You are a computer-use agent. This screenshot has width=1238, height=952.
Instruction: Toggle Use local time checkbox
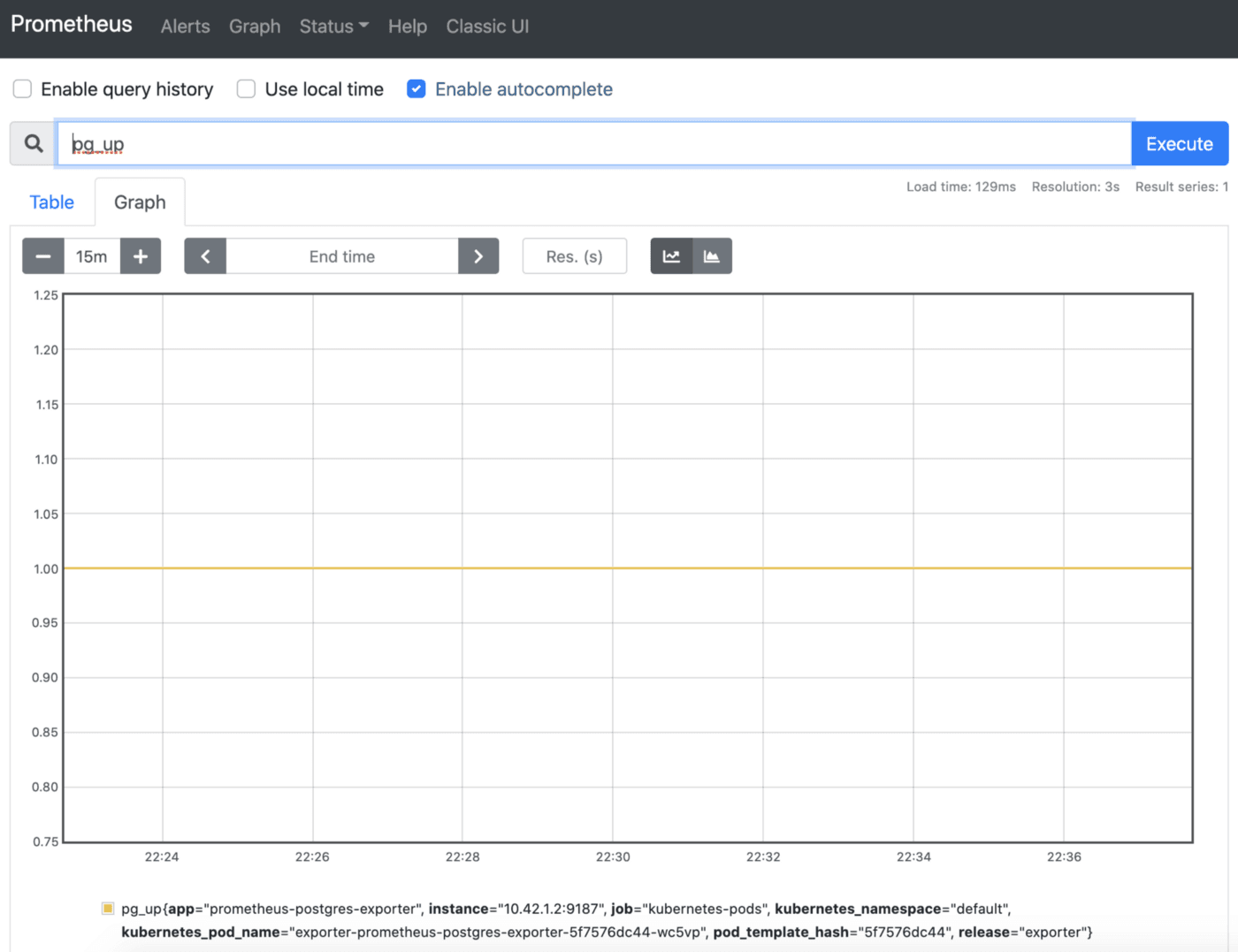coord(247,89)
